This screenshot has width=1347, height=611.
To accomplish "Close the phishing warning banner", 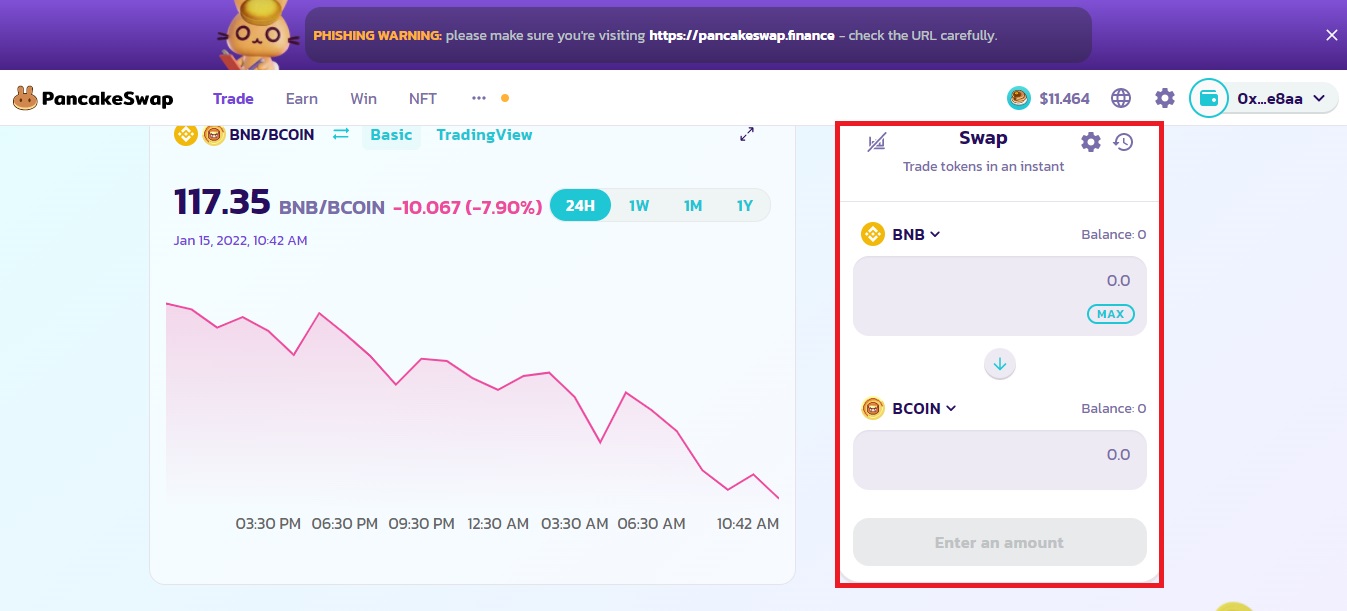I will (1331, 35).
